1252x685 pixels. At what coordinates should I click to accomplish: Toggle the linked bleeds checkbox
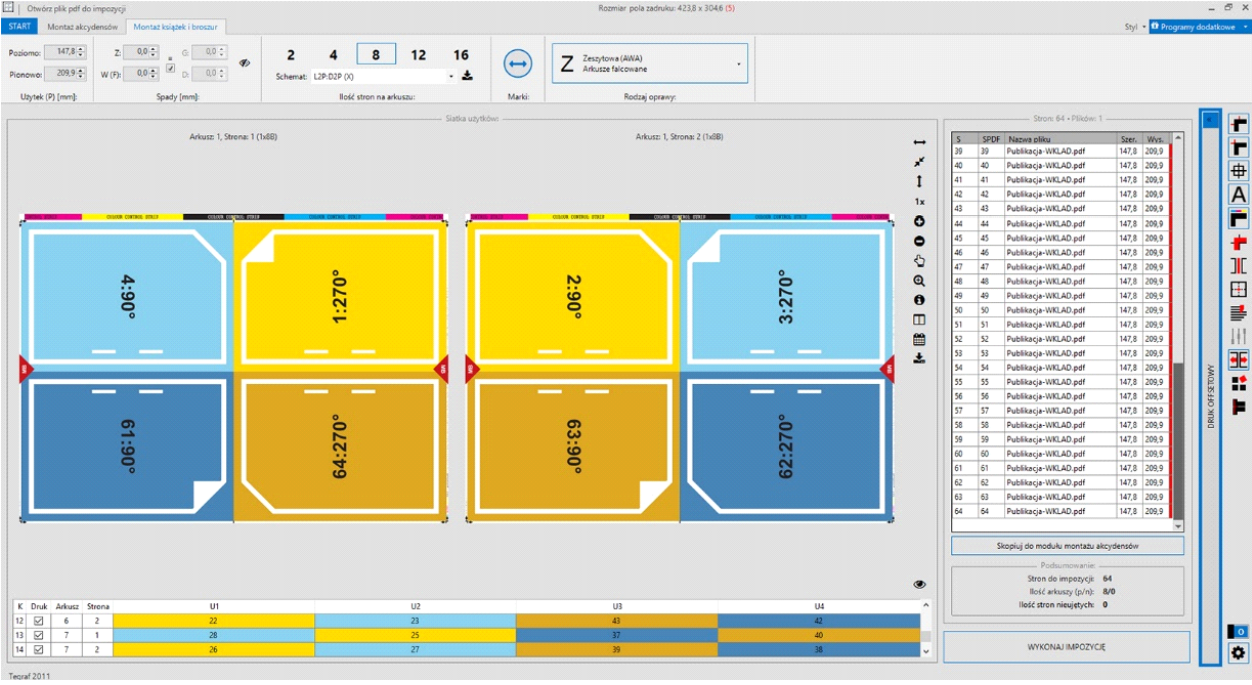tap(170, 68)
